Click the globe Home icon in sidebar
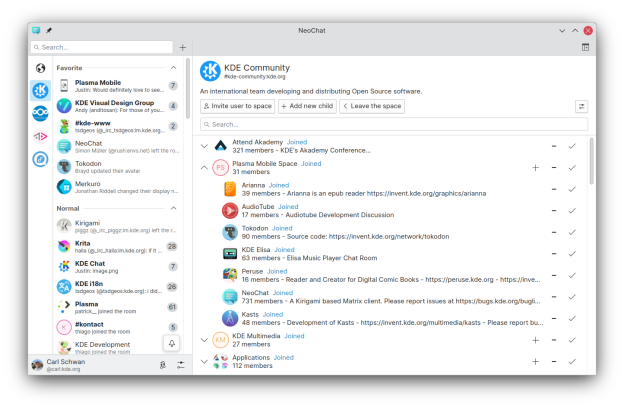This screenshot has height=408, width=624. [41, 68]
